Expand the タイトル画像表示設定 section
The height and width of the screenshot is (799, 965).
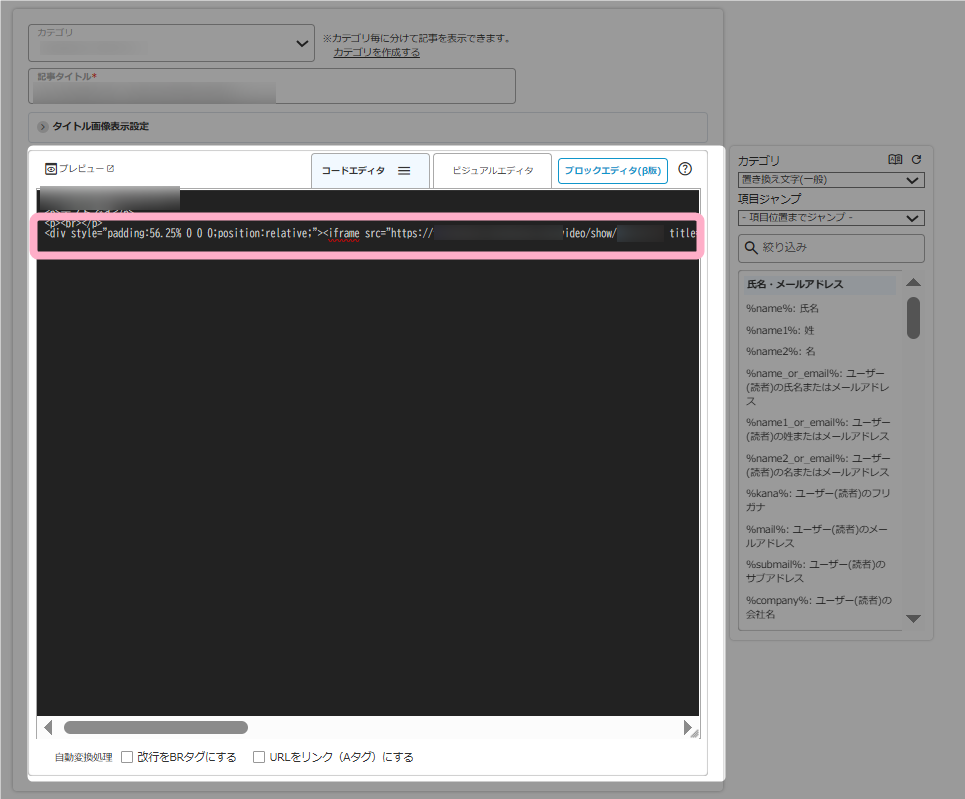pos(43,127)
